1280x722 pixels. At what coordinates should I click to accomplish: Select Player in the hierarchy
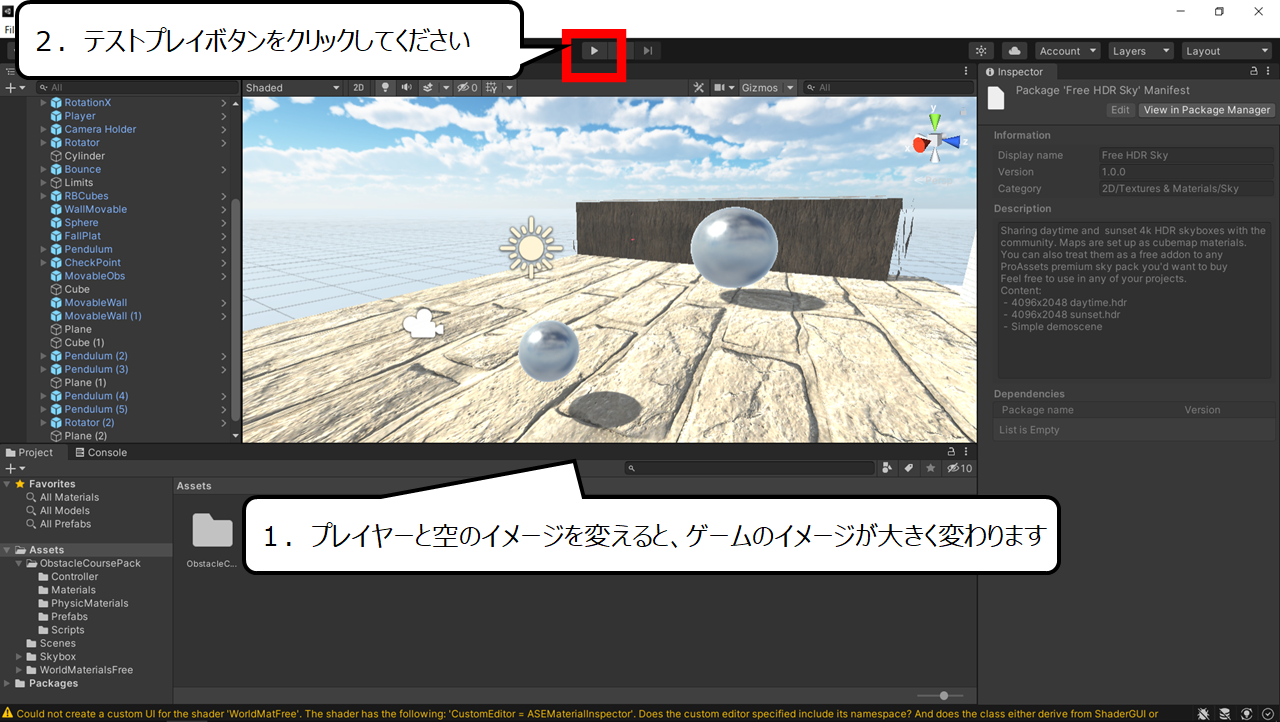coord(80,116)
